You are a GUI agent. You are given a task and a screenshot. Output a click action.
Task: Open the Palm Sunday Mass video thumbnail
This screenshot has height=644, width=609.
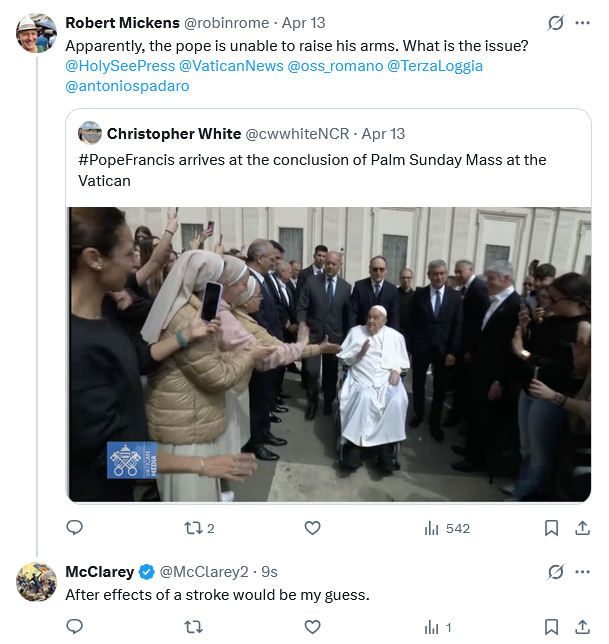330,354
